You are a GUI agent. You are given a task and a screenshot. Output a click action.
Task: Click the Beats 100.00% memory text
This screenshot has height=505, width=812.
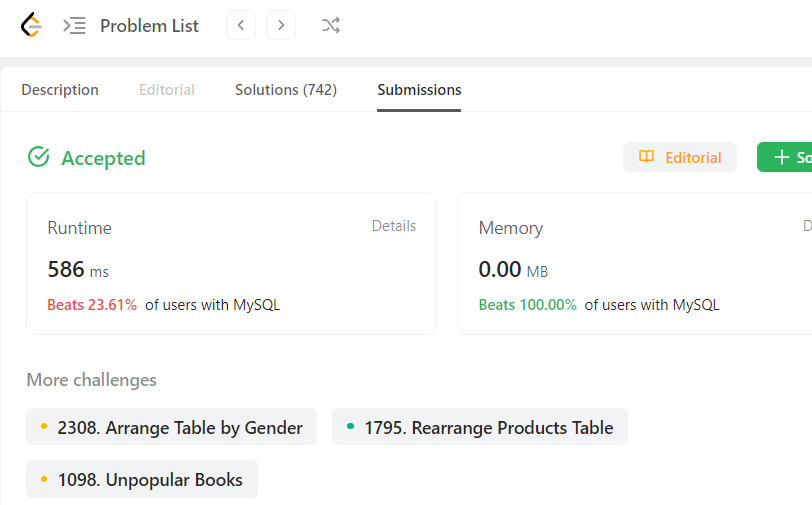[x=527, y=305]
